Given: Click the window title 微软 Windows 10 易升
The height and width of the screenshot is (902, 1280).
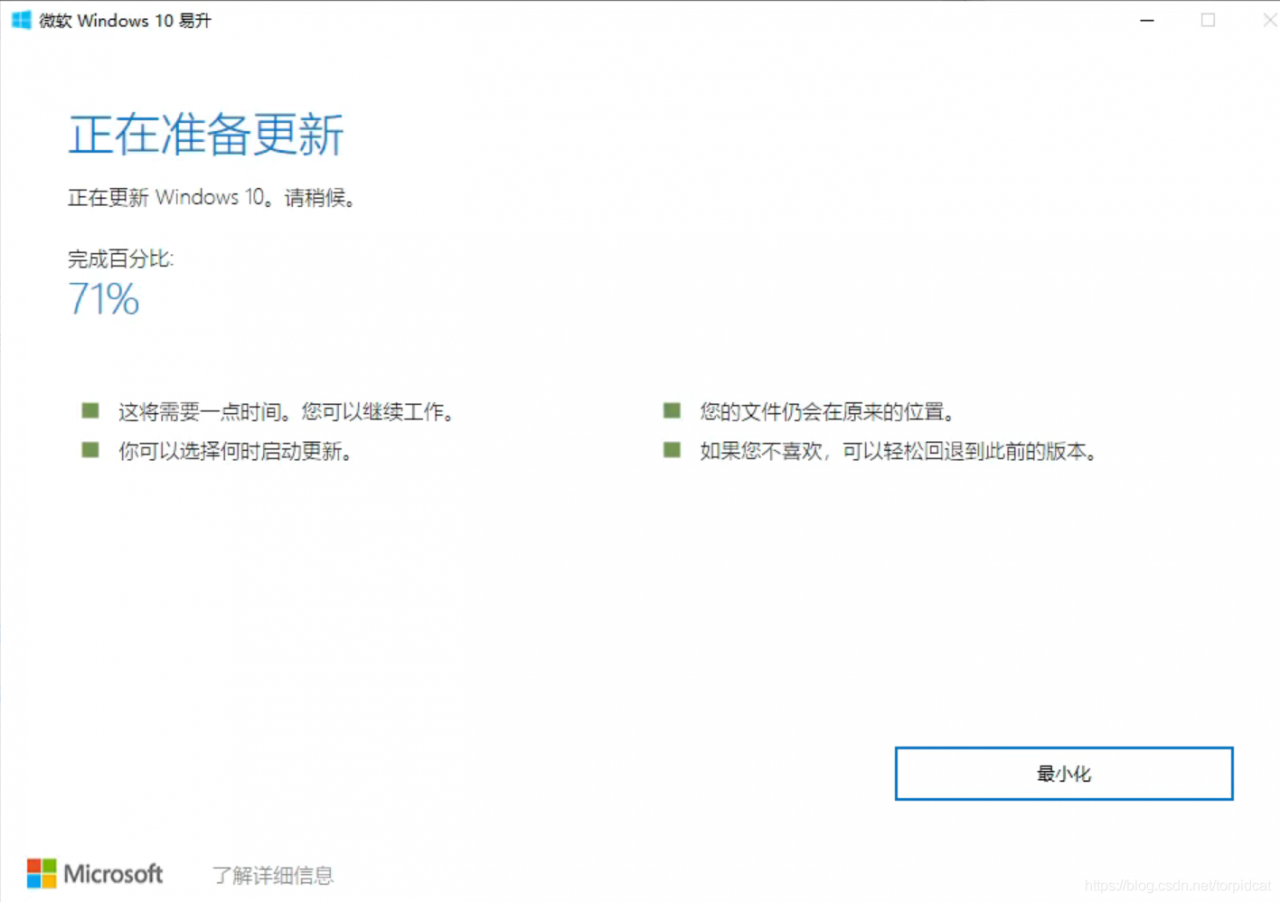Looking at the screenshot, I should [125, 21].
